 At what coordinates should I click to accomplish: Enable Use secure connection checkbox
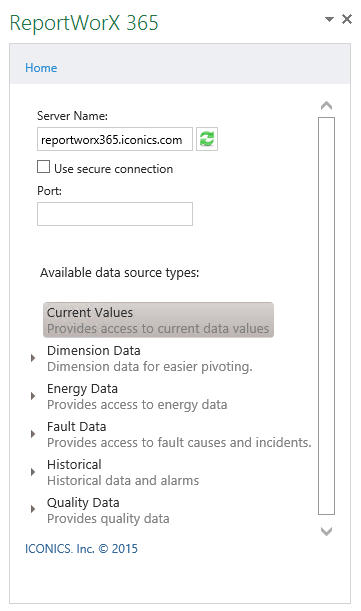(x=44, y=167)
